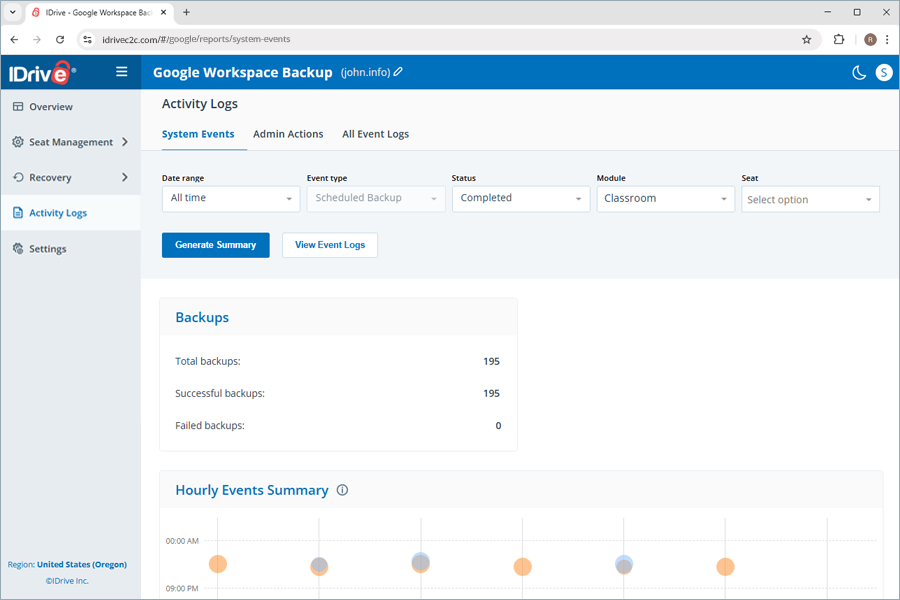
Task: Select the Overview sidebar icon
Action: [x=17, y=106]
